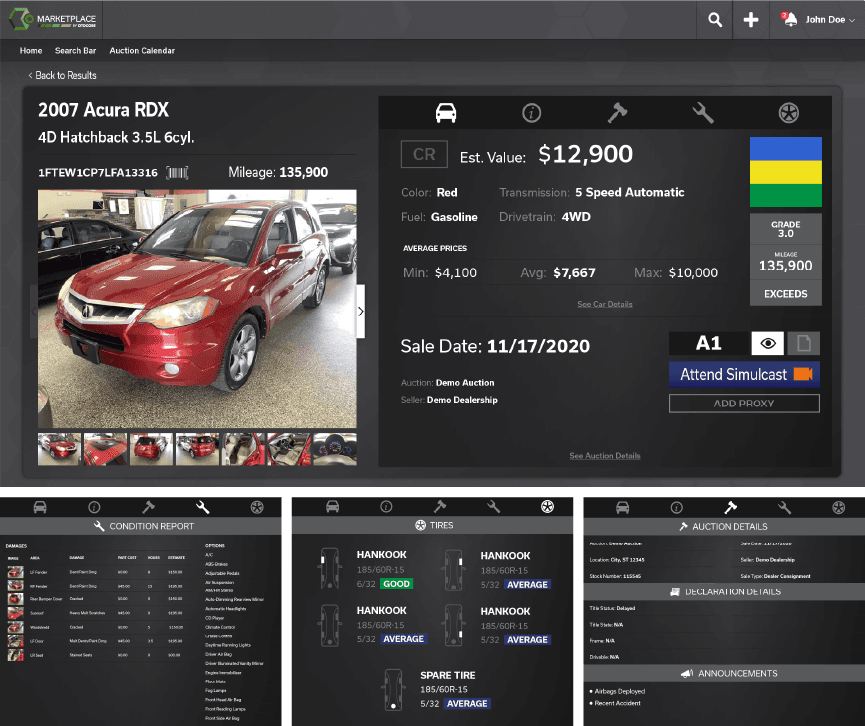865x726 pixels.
Task: Click the DECLARATION DETAILS header
Action: [x=724, y=592]
